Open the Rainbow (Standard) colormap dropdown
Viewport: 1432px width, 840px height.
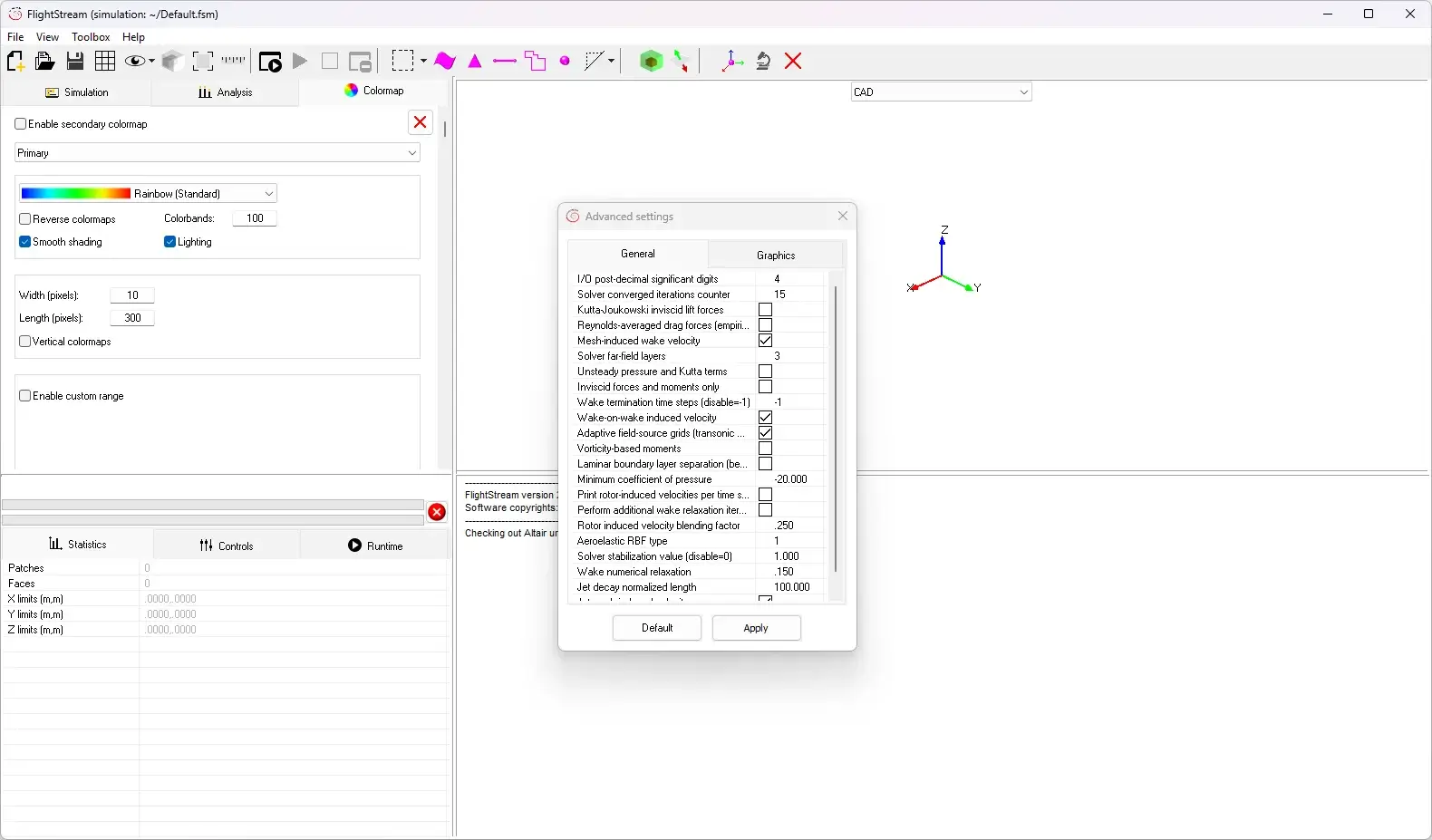(x=148, y=194)
